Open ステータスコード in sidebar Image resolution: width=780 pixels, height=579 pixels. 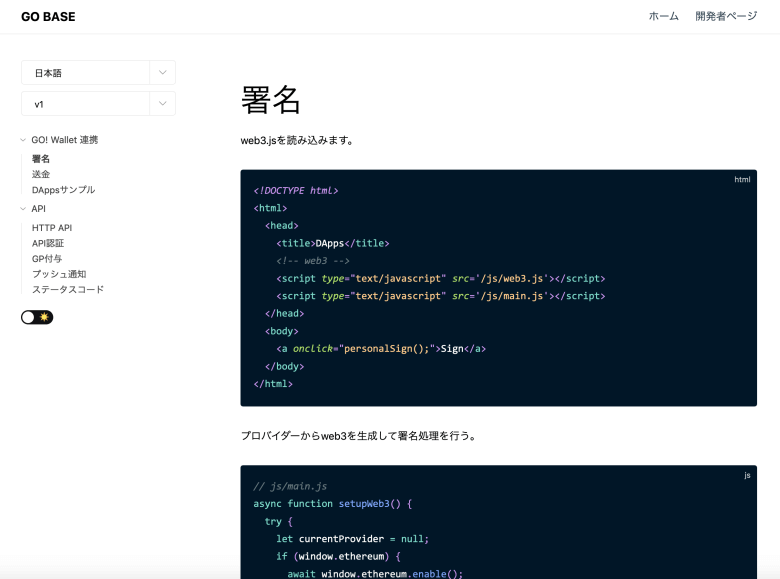click(68, 289)
